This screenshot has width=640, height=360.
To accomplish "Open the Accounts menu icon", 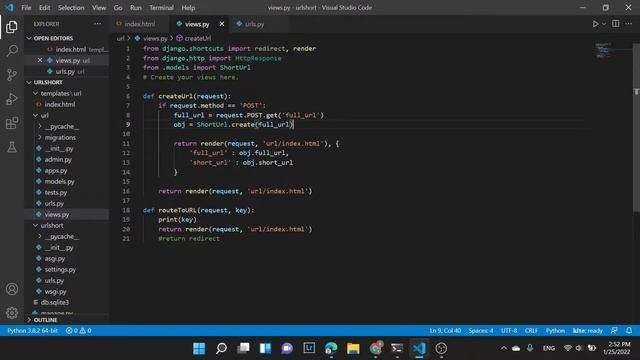I will (x=12, y=289).
